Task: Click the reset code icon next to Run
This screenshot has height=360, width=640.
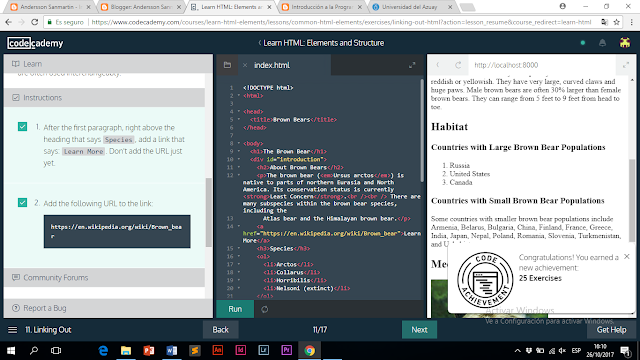Action: (264, 309)
